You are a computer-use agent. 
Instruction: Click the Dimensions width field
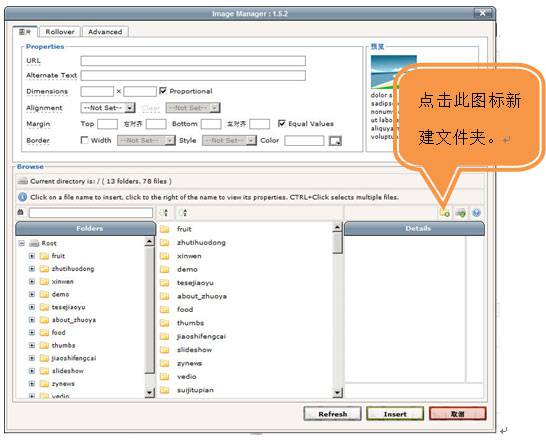[x=97, y=91]
